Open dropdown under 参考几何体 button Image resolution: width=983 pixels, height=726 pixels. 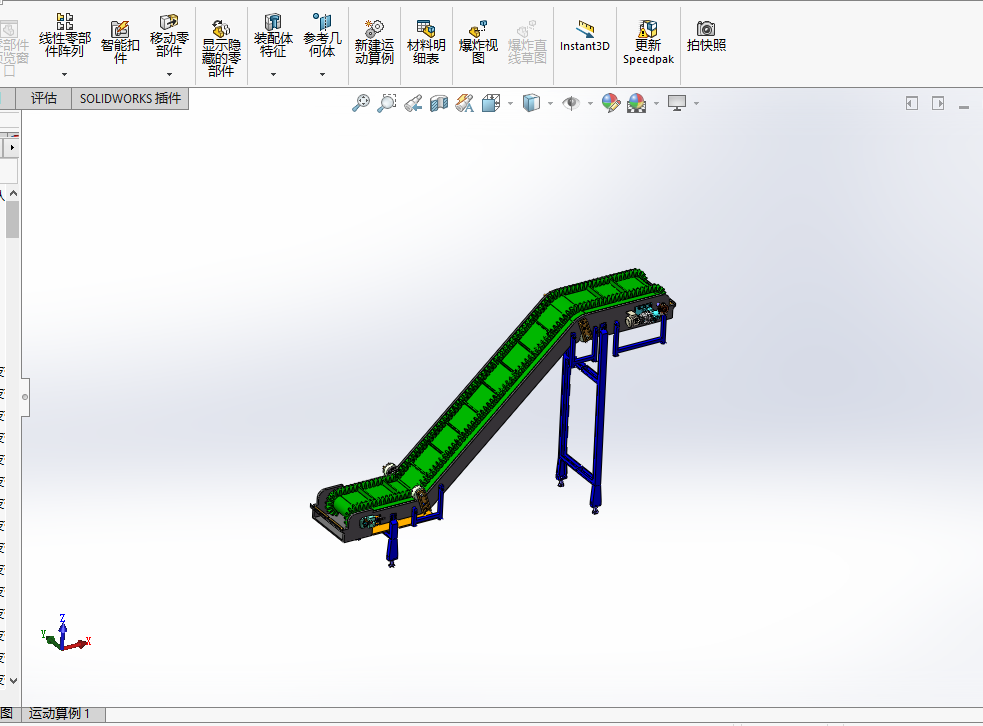tap(322, 74)
